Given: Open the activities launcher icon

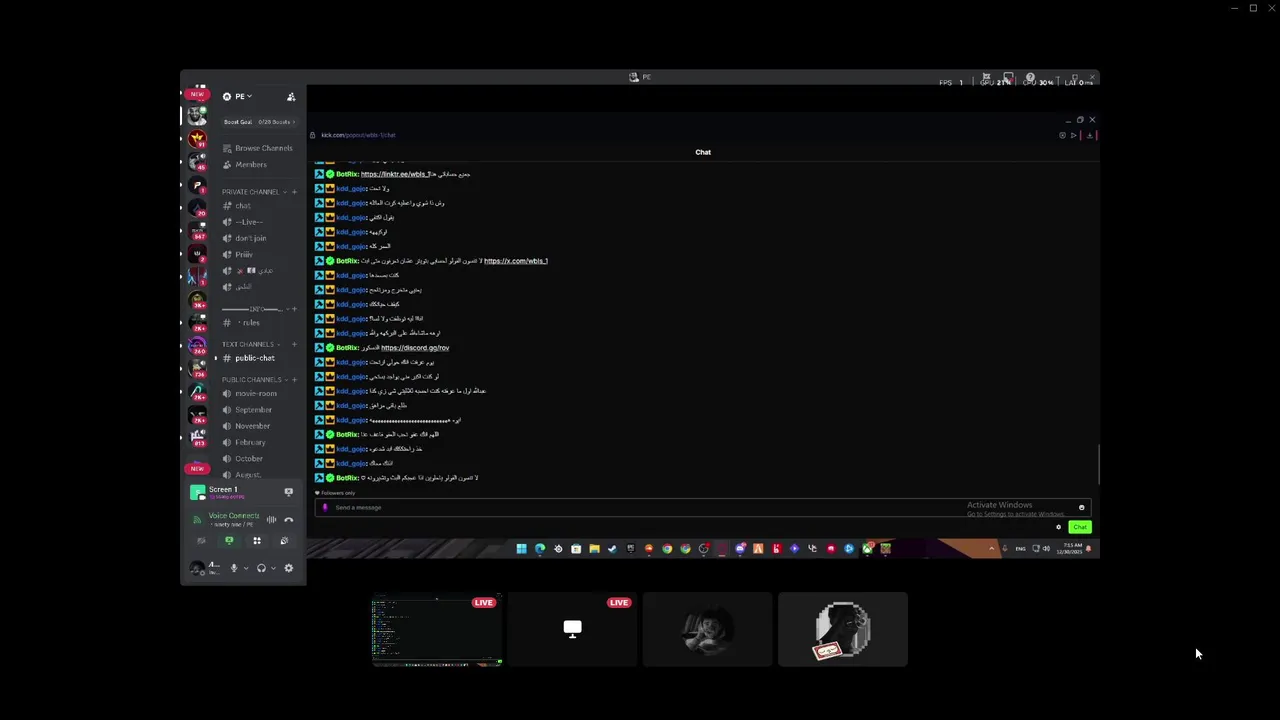Looking at the screenshot, I should [x=257, y=541].
